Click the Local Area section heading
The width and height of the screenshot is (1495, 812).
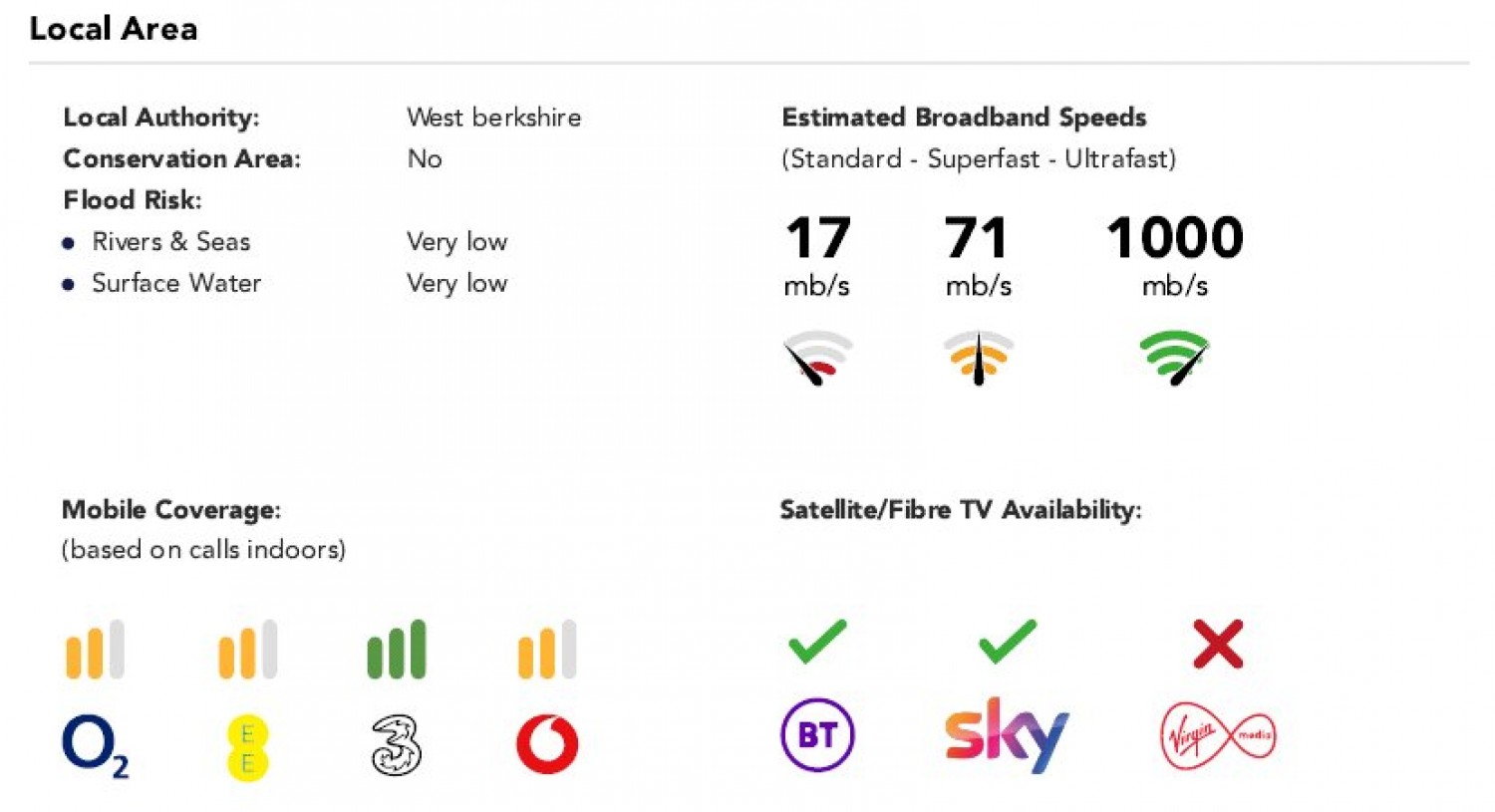(114, 29)
